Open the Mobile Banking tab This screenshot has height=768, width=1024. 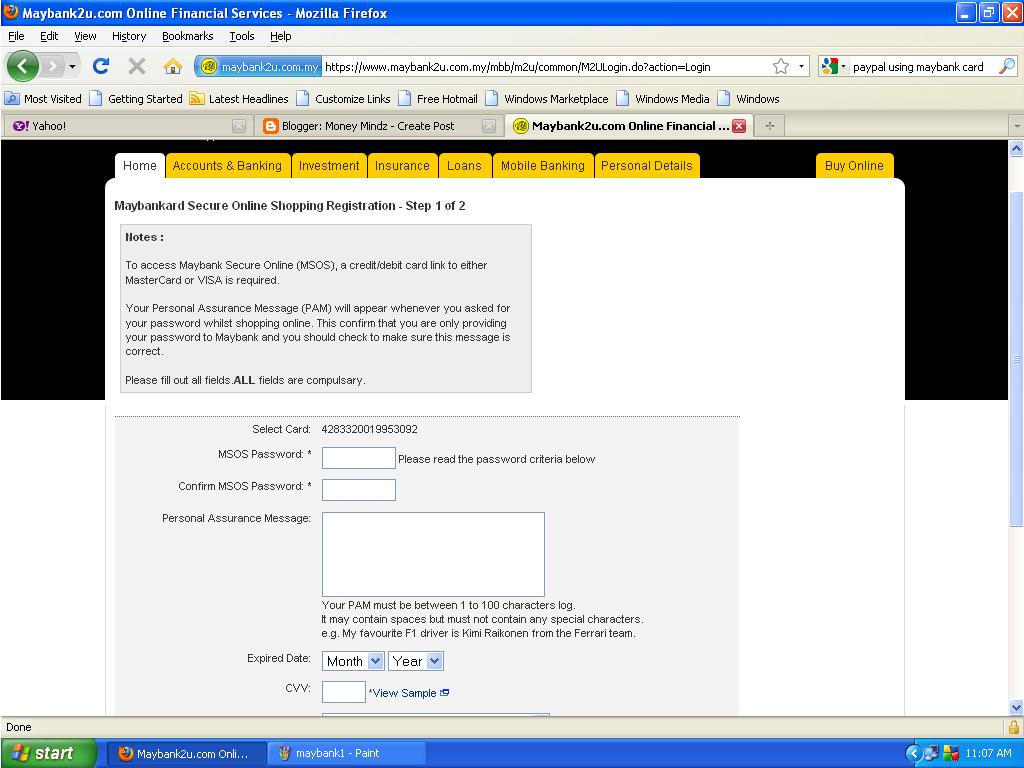click(543, 166)
